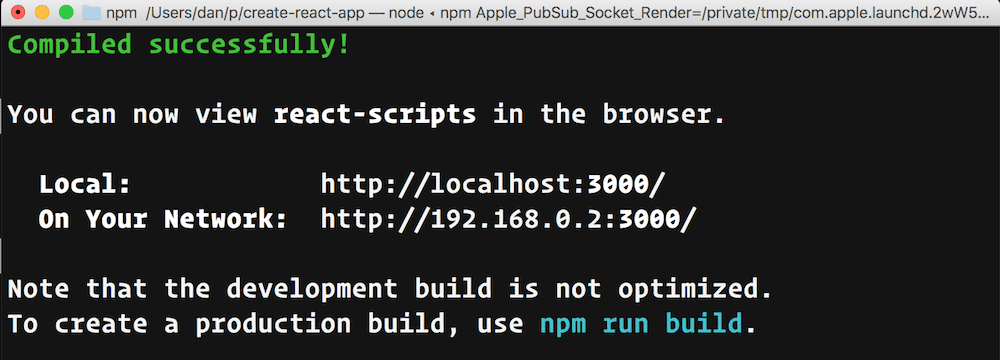The height and width of the screenshot is (360, 1000).
Task: Click the folder proxy icon in title bar
Action: point(92,13)
